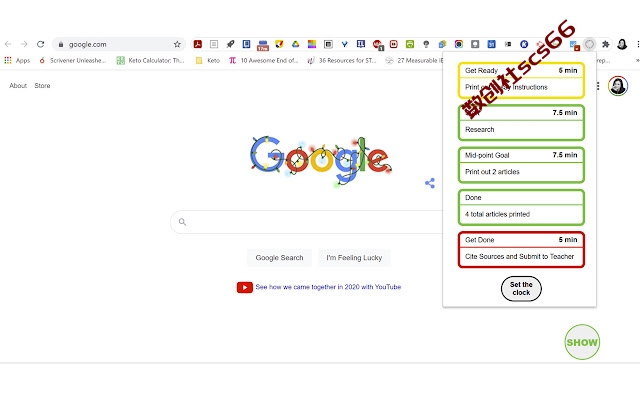This screenshot has width=640, height=400.
Task: View site info via the lock icon
Action: click(x=61, y=44)
